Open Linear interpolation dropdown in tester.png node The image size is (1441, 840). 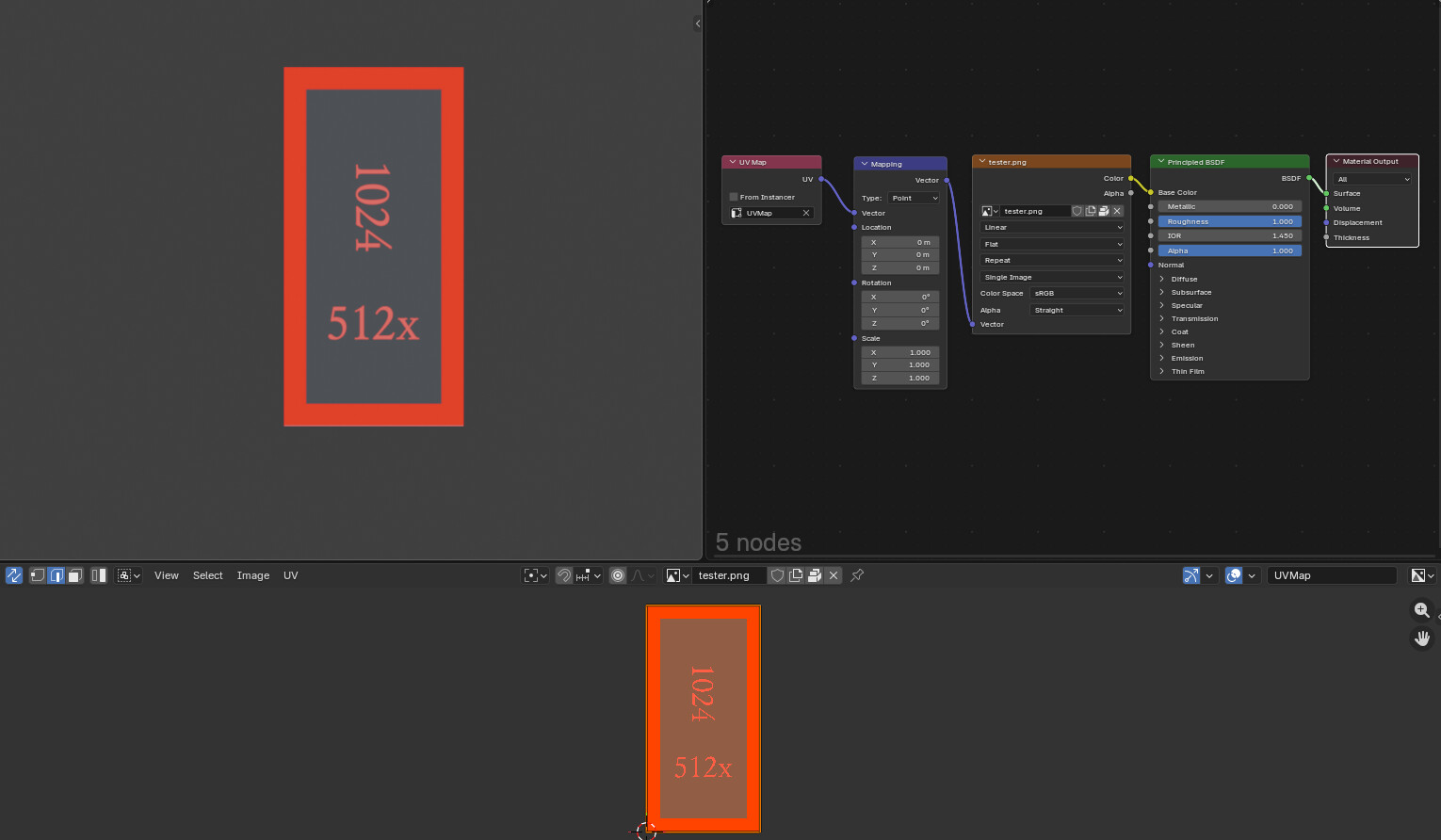pos(1051,227)
